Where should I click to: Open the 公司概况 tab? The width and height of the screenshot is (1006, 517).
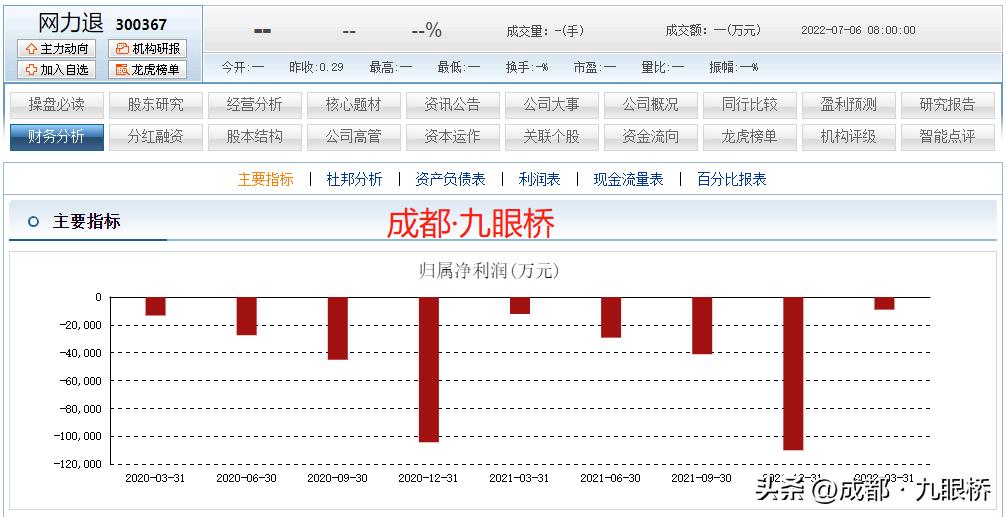point(651,105)
